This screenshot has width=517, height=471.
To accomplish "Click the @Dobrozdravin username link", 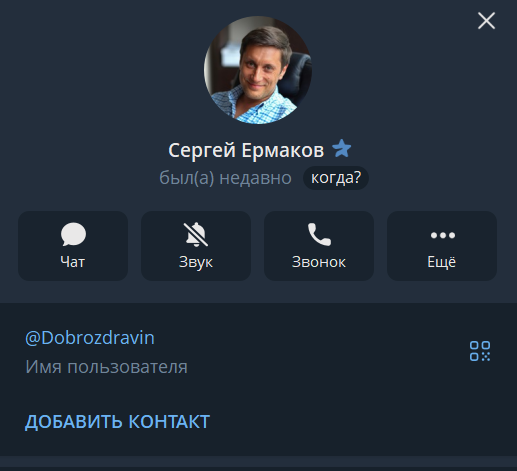I will tap(90, 338).
